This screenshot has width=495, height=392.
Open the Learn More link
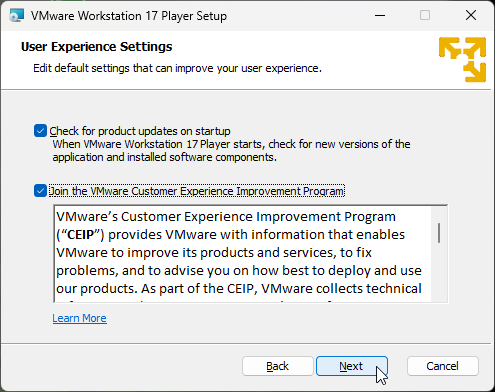[79, 318]
